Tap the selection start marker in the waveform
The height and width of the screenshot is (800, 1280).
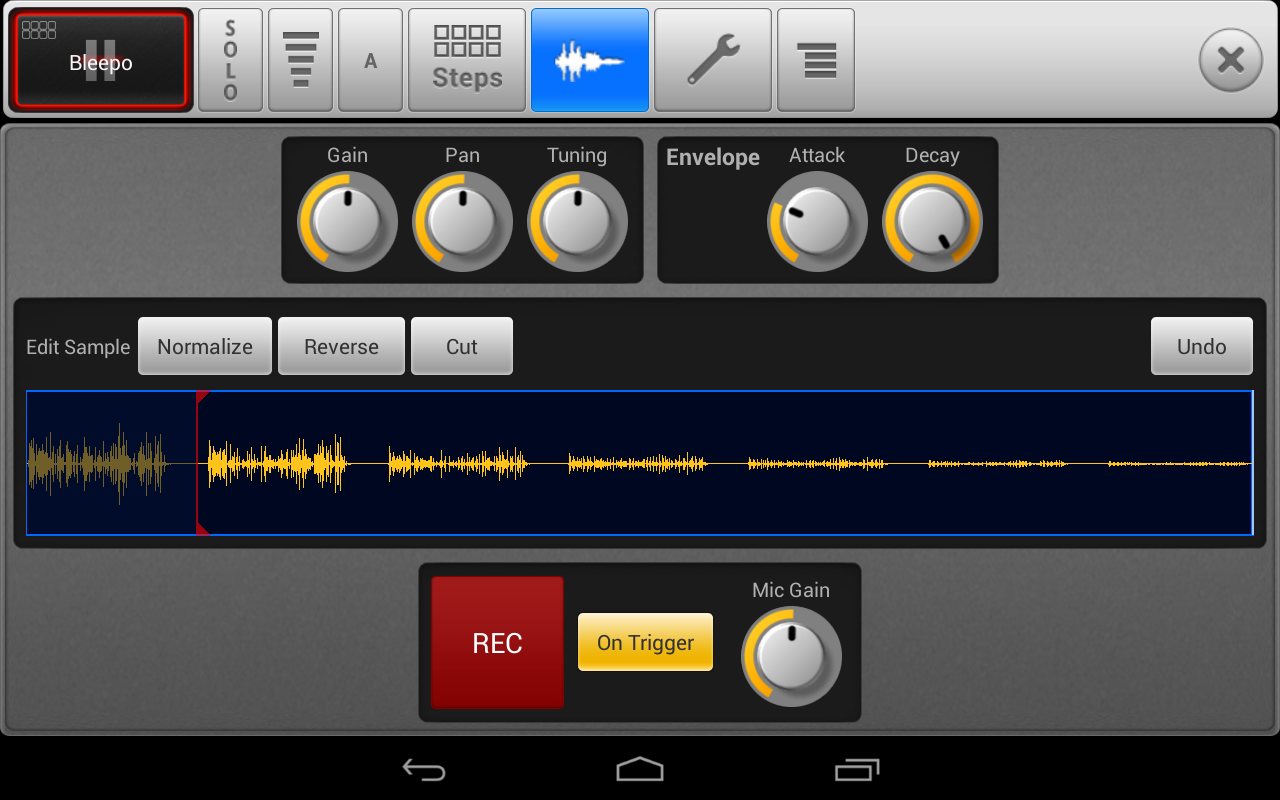pos(201,463)
